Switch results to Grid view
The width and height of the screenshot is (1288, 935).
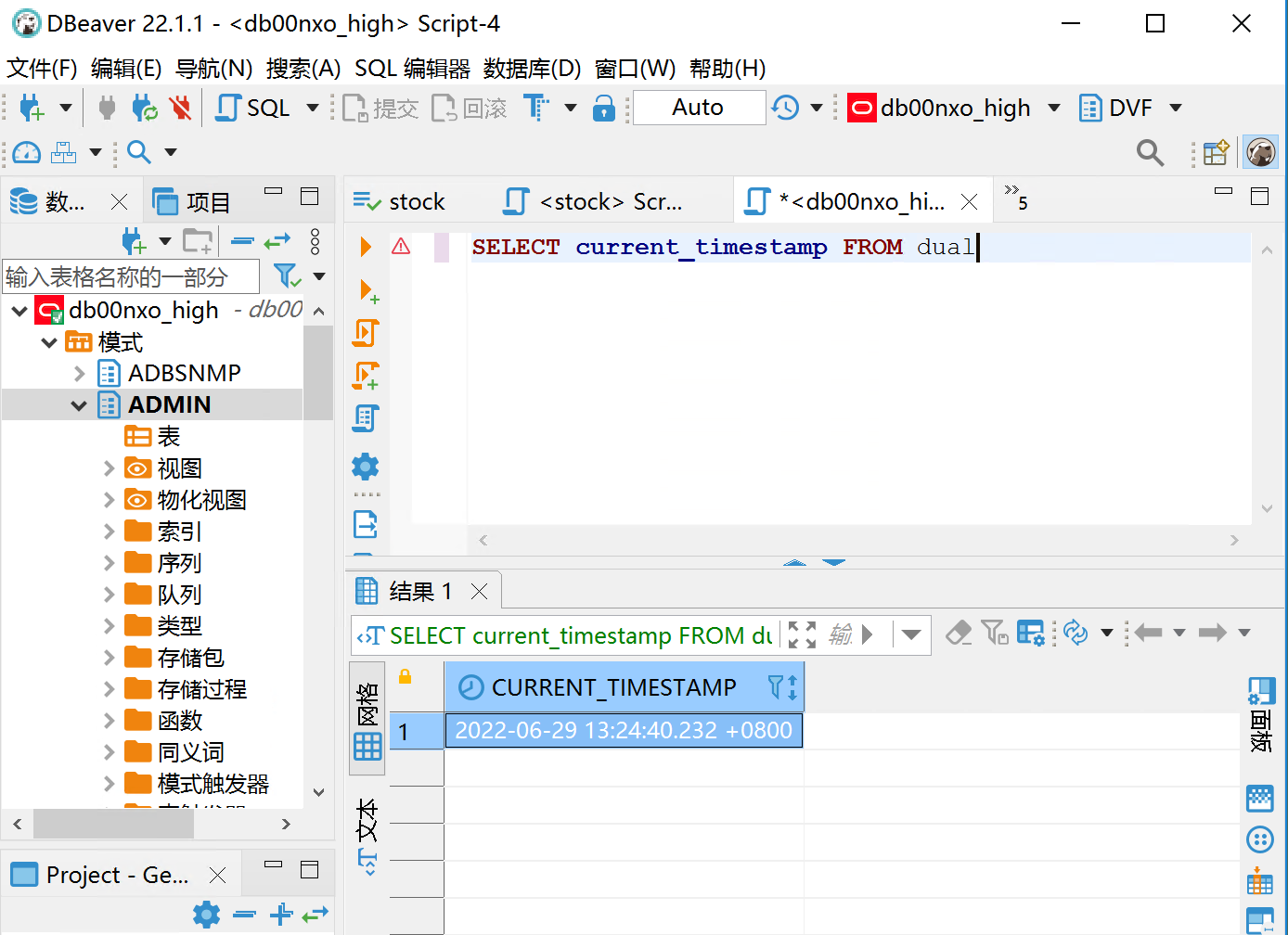(367, 719)
